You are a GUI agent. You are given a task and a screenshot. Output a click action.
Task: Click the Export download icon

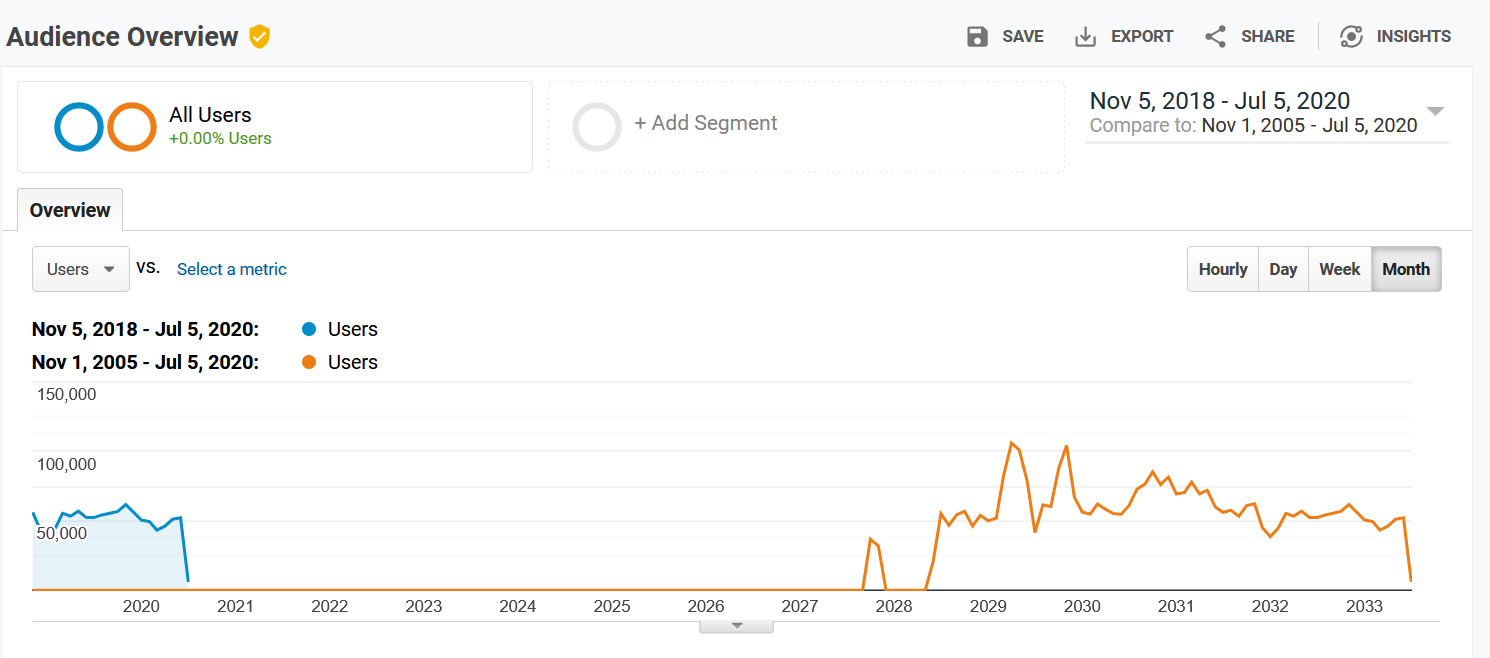(1085, 37)
